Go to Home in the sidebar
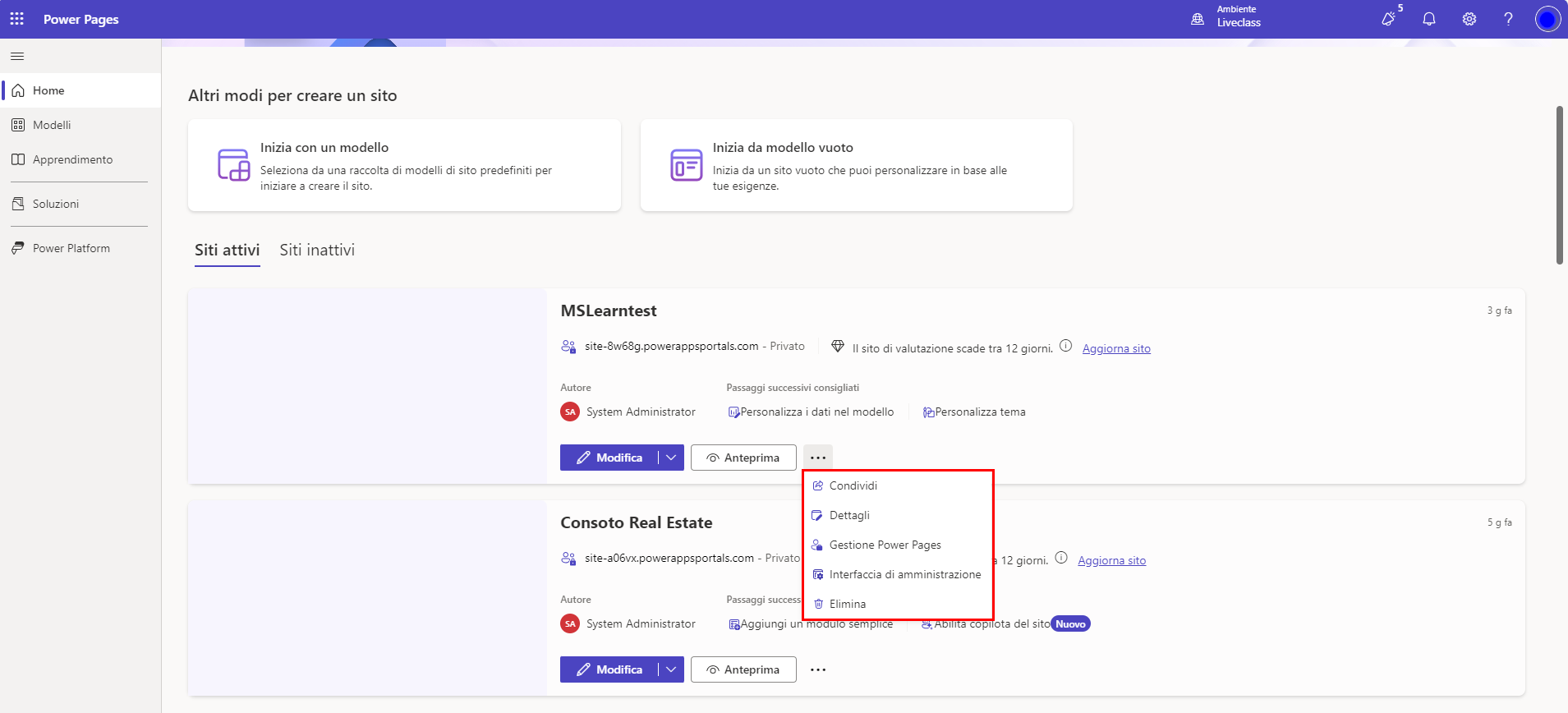Viewport: 1568px width, 713px height. point(80,90)
